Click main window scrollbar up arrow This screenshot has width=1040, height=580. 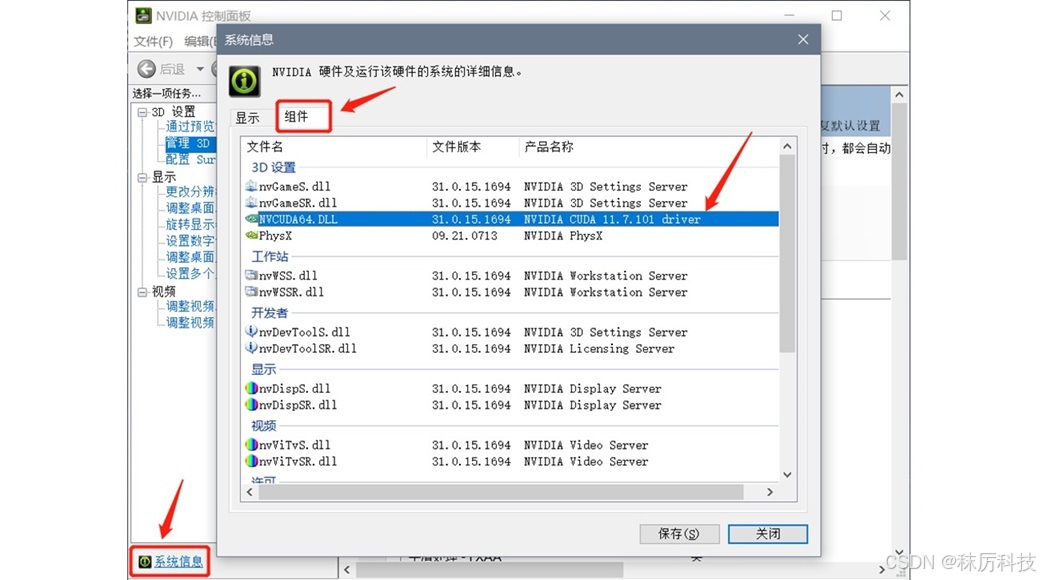tap(899, 95)
